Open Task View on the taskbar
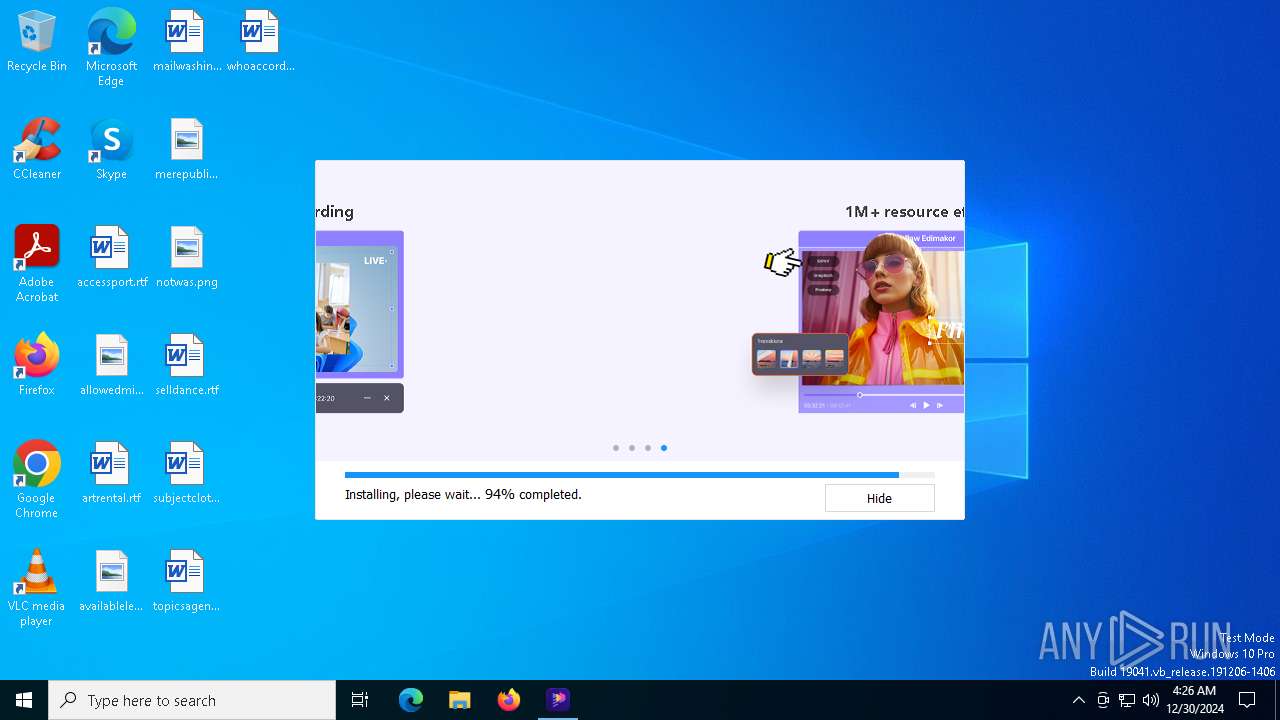Image resolution: width=1280 pixels, height=720 pixels. [360, 700]
